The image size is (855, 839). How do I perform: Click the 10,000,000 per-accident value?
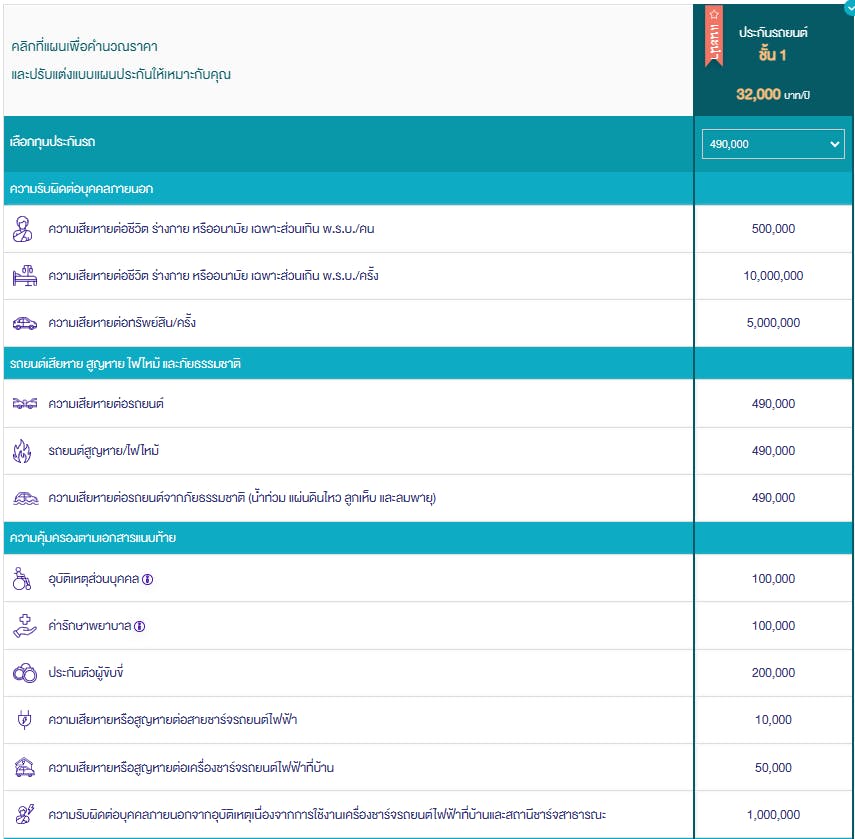click(773, 276)
